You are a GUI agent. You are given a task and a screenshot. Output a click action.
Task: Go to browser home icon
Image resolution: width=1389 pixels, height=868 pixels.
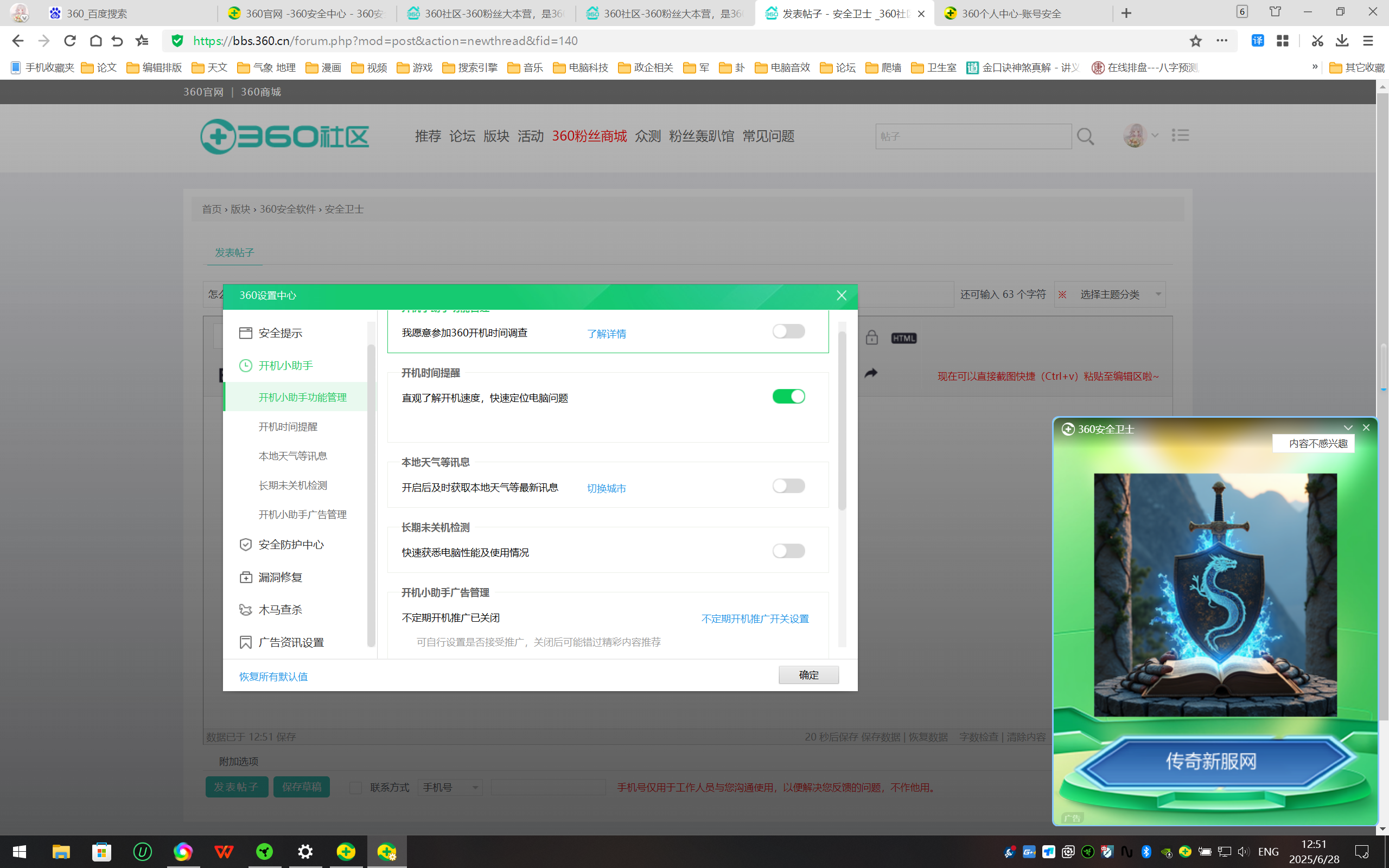click(96, 41)
